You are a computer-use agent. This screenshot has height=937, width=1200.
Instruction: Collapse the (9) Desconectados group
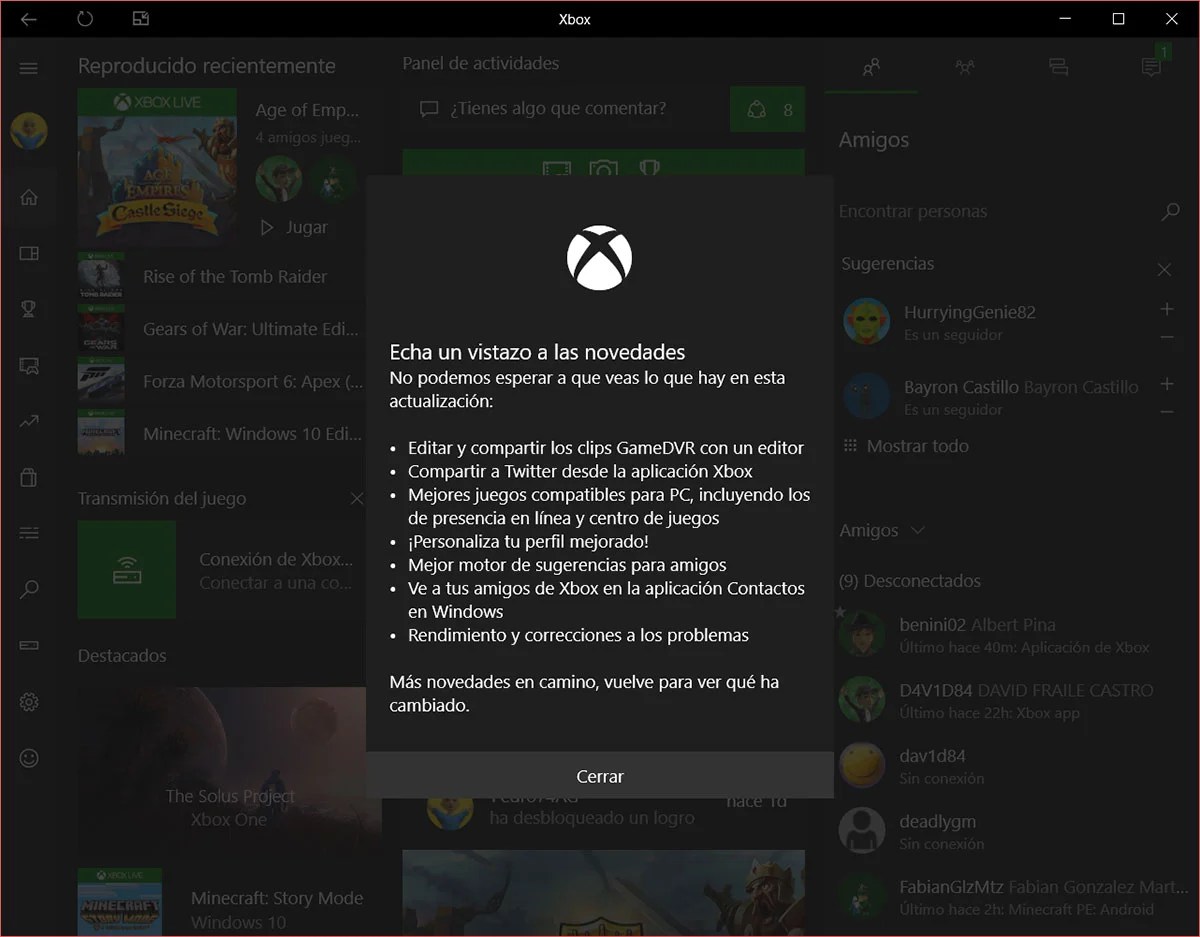tap(910, 580)
